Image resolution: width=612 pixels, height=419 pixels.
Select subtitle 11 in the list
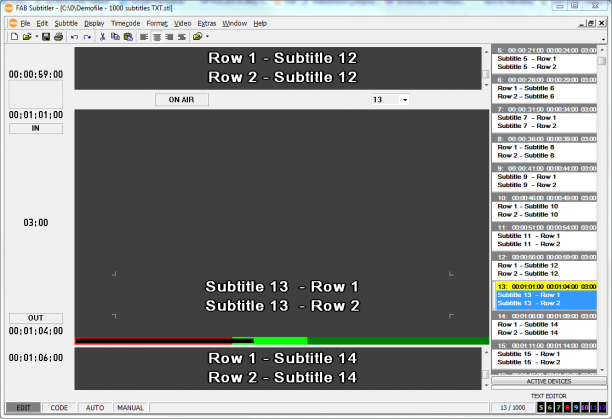[544, 236]
